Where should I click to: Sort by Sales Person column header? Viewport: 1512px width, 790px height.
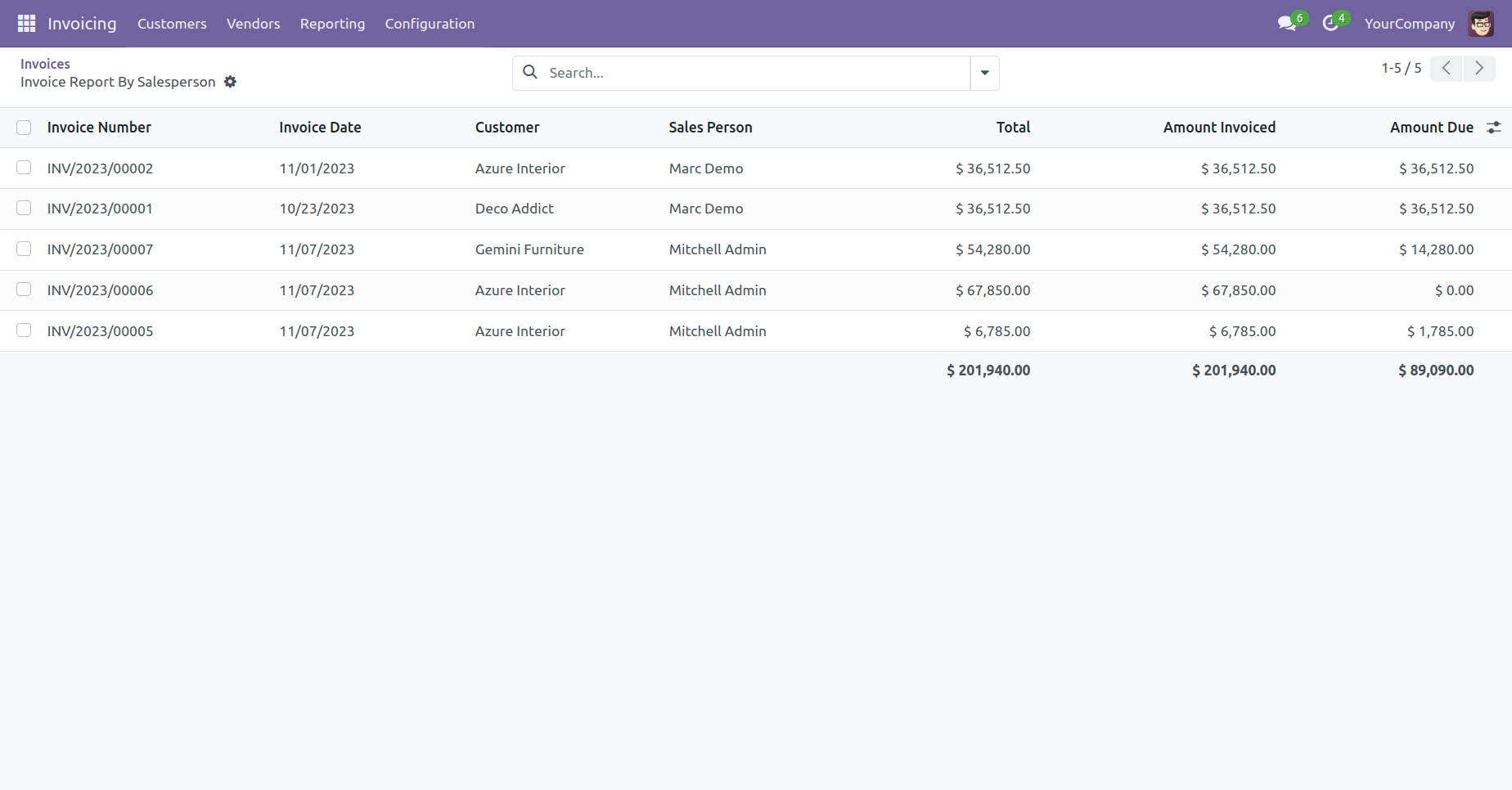tap(710, 128)
